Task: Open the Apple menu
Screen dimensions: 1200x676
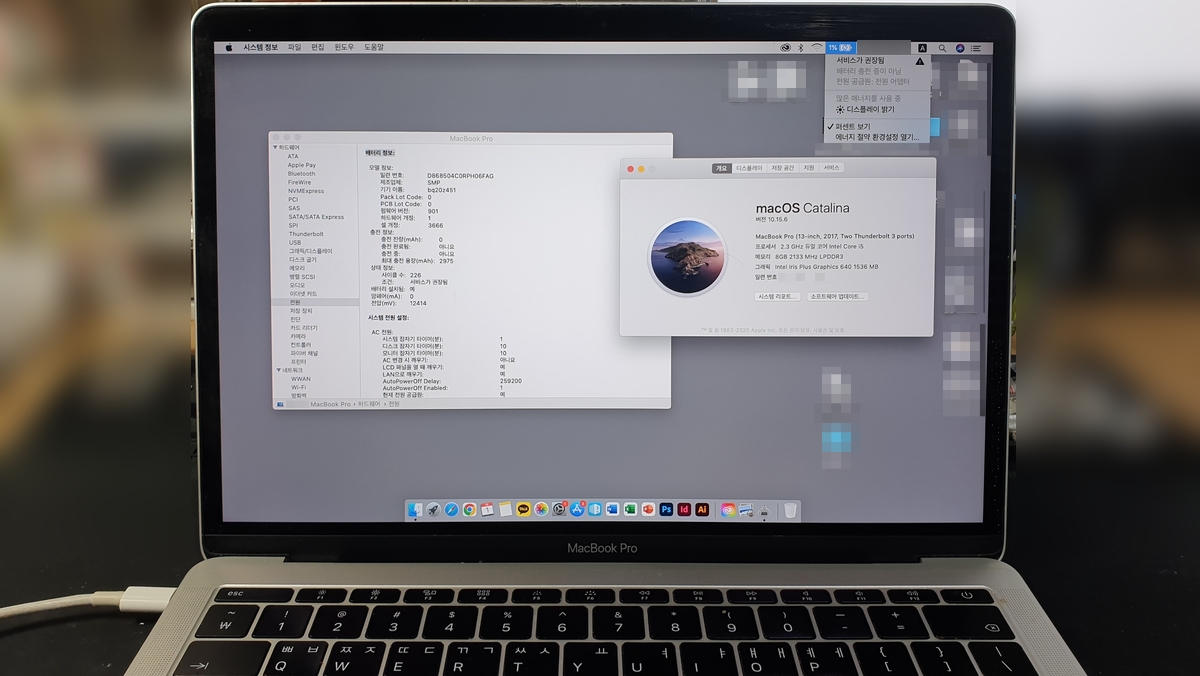Action: [x=228, y=47]
